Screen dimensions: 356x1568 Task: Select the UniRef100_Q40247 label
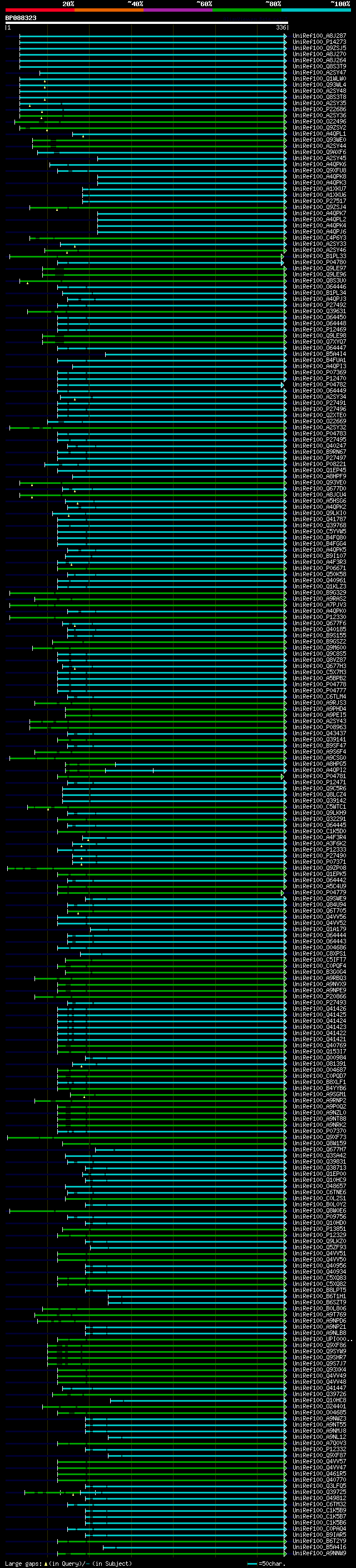[319, 446]
